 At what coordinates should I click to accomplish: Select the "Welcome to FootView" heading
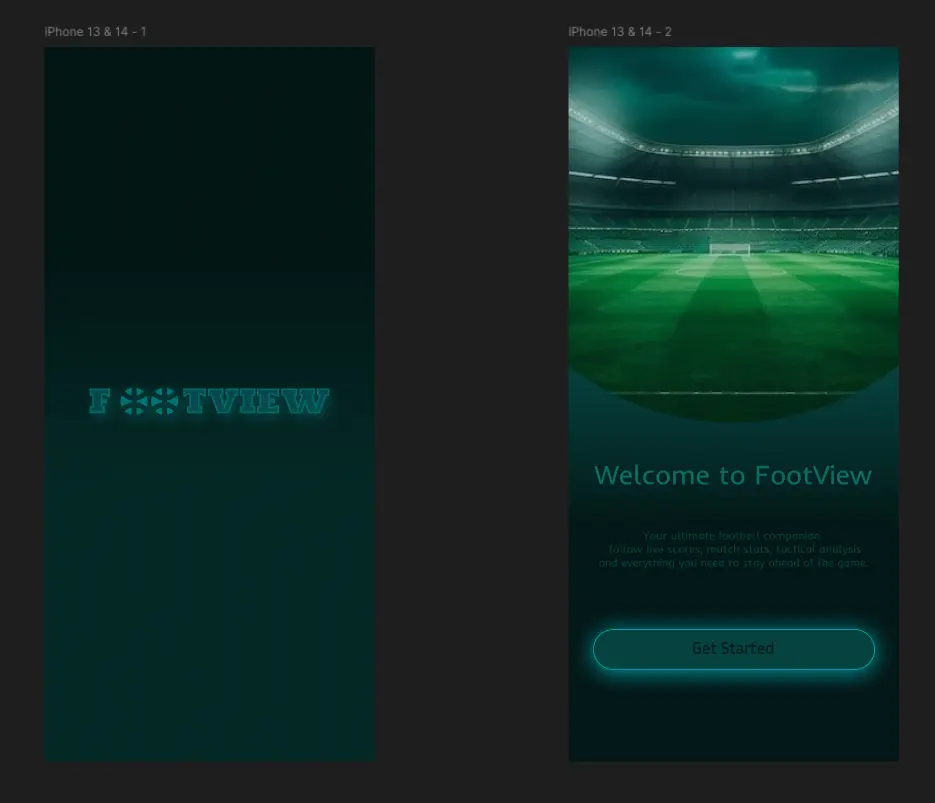point(733,475)
